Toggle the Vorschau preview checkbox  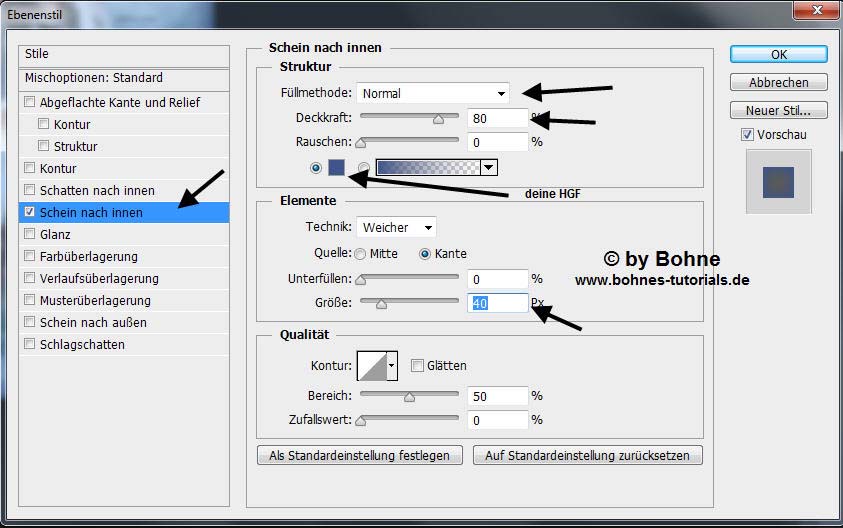click(748, 134)
